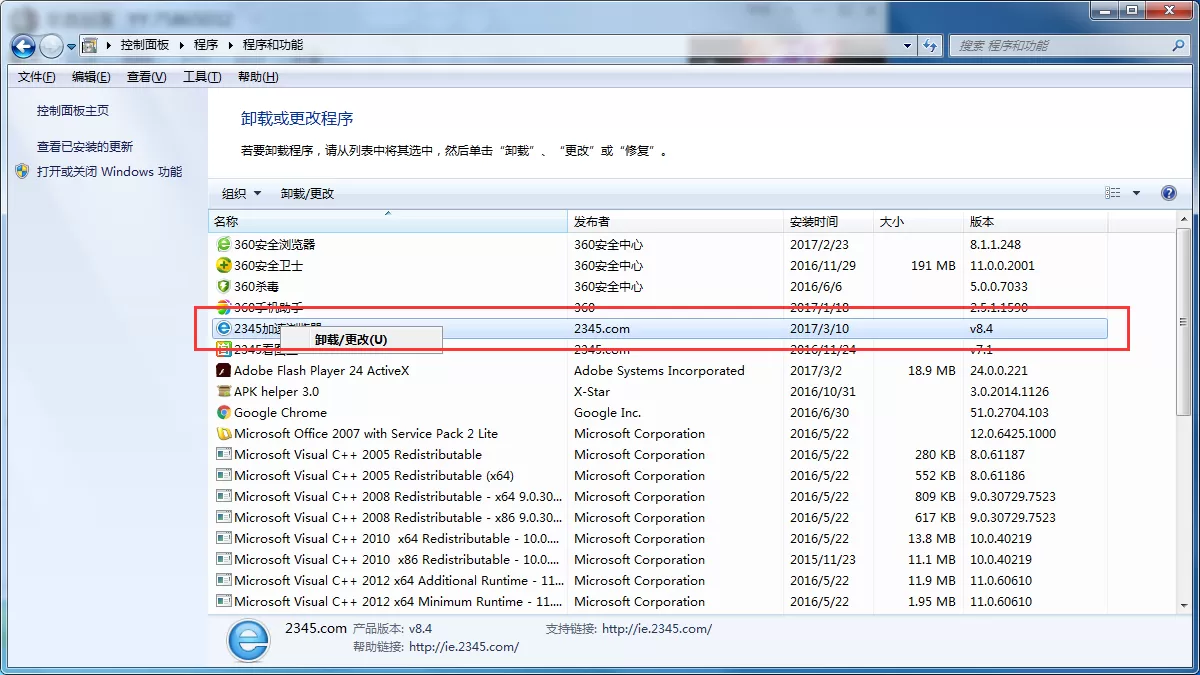Click the large 2345 browser icon in details pane

coord(248,640)
